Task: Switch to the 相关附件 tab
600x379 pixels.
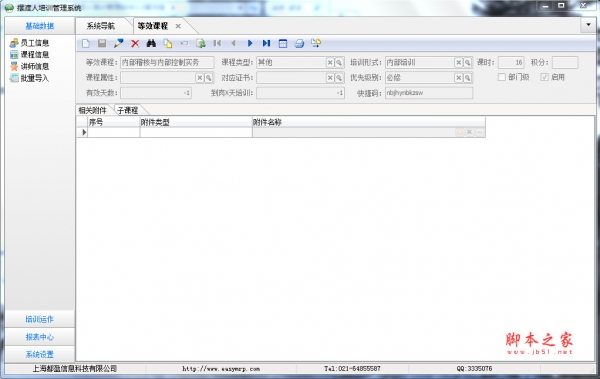Action: [x=93, y=110]
